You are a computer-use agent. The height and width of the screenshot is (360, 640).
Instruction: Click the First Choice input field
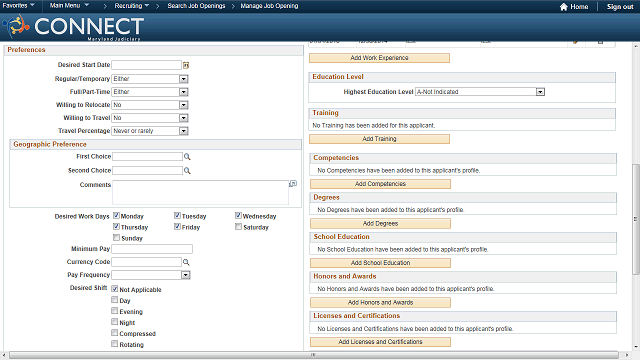(x=147, y=157)
